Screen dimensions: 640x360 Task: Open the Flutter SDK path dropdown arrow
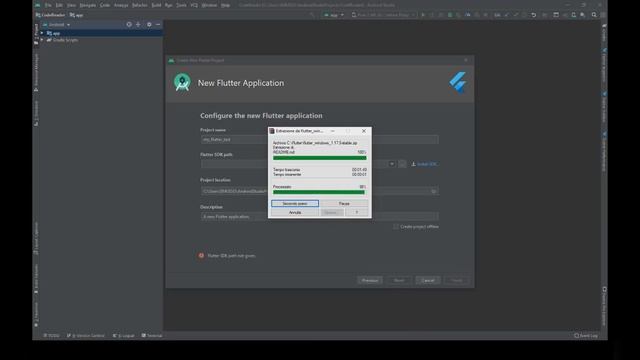391,164
